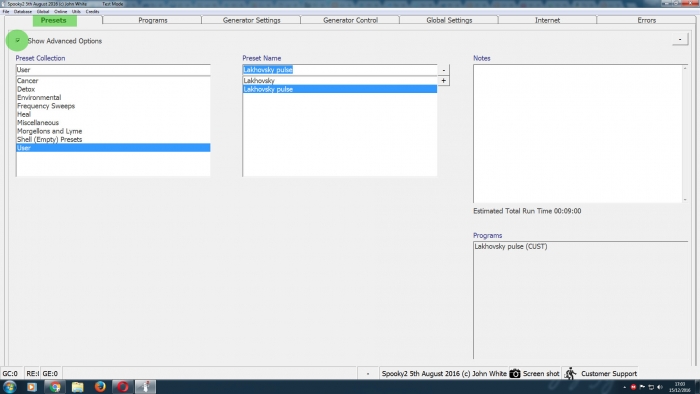Click the minus button at top right of panel
The height and width of the screenshot is (394, 700).
[x=679, y=39]
